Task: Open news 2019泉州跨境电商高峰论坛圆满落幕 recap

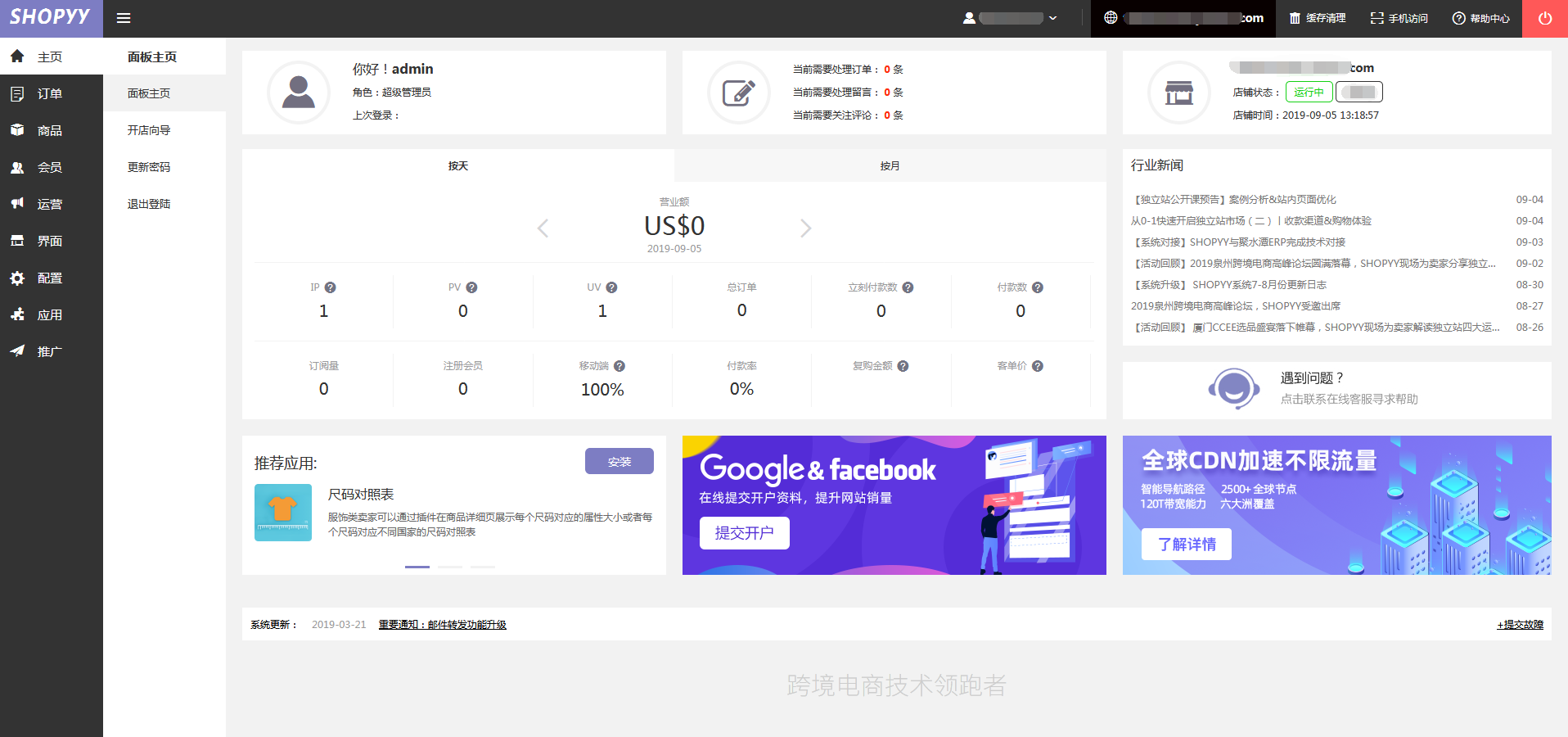Action: [1314, 264]
